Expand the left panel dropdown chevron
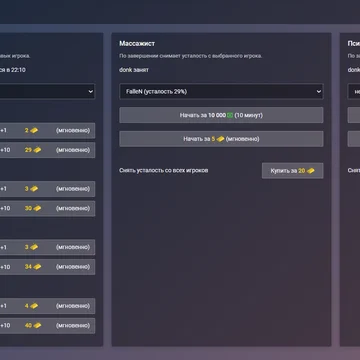360x360 pixels. point(91,91)
